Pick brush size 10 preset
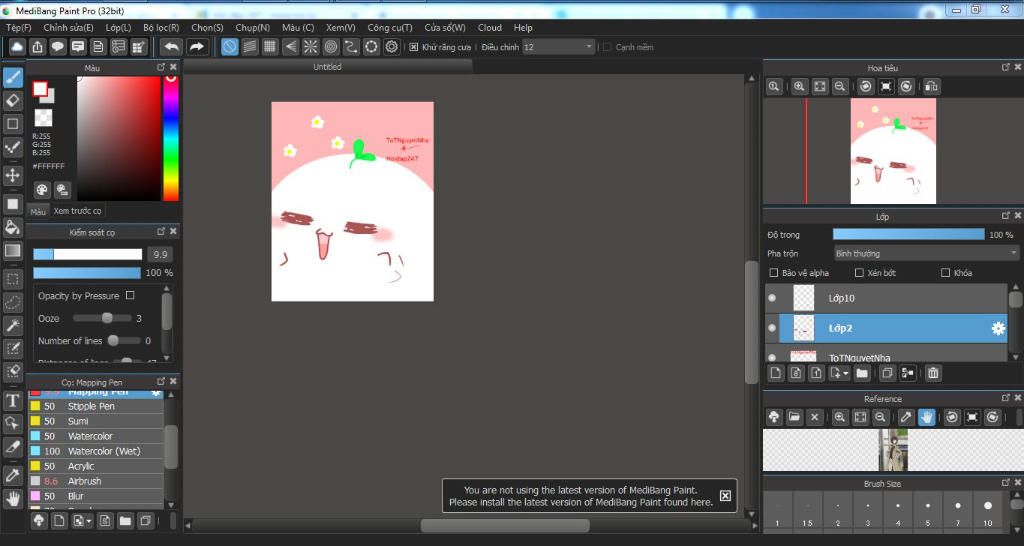 tap(987, 511)
